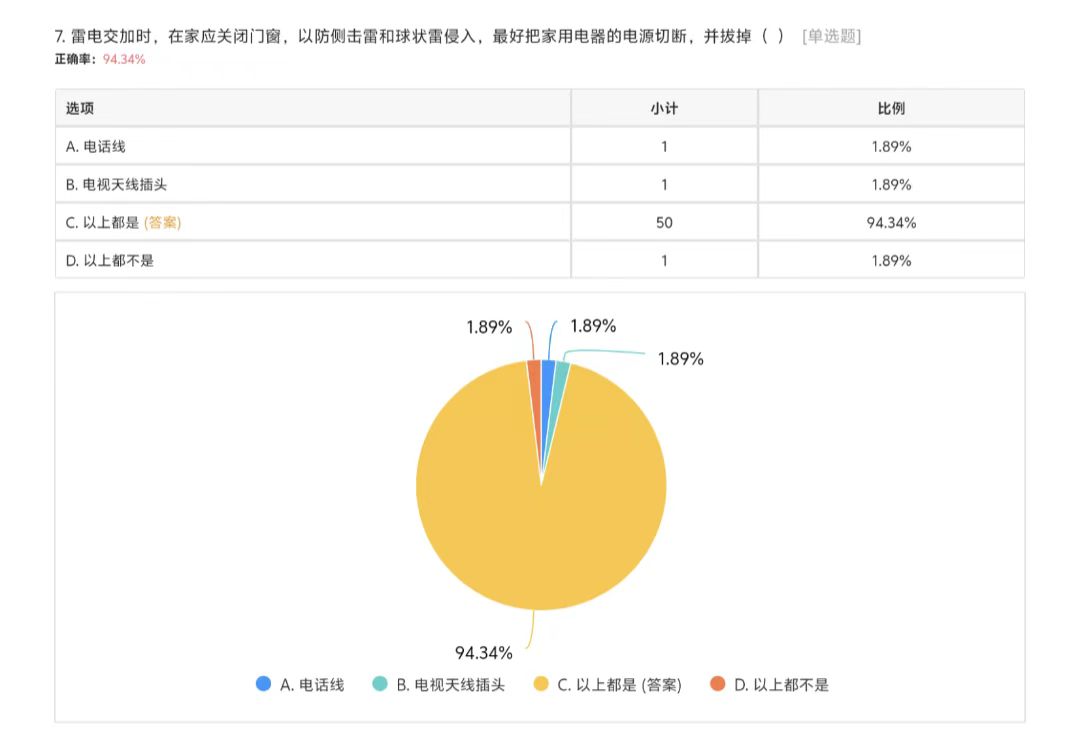This screenshot has width=1080, height=736.
Task: Click the teal legend dot for B. 电视天线插头
Action: click(379, 684)
